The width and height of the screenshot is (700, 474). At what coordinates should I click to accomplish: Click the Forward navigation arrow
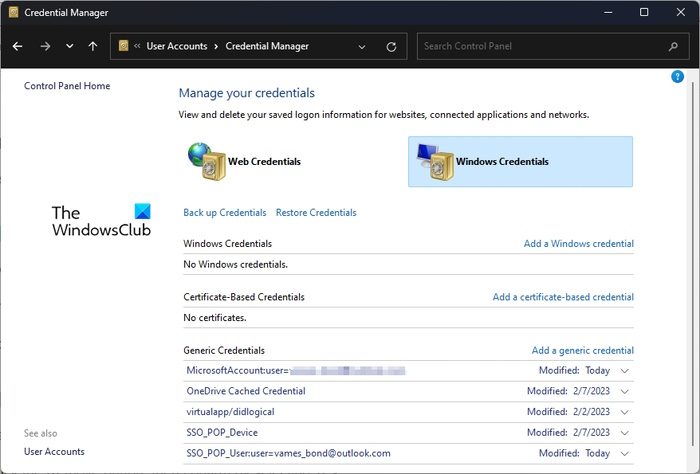pos(45,46)
